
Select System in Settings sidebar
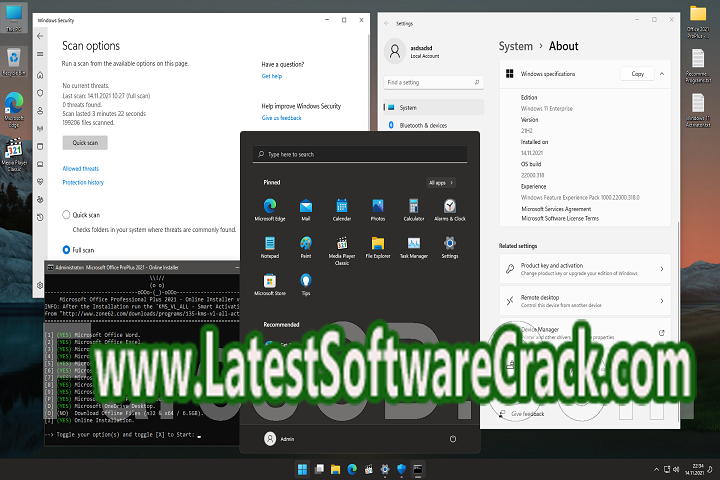(408, 107)
